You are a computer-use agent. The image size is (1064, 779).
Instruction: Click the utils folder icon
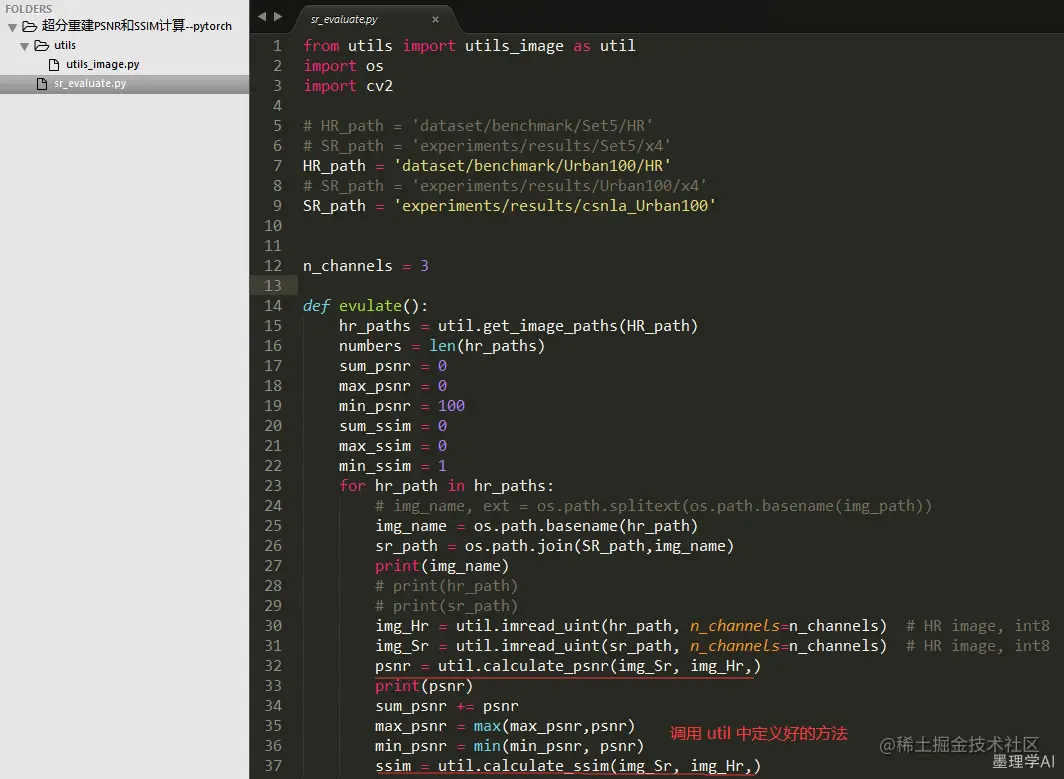(41, 45)
